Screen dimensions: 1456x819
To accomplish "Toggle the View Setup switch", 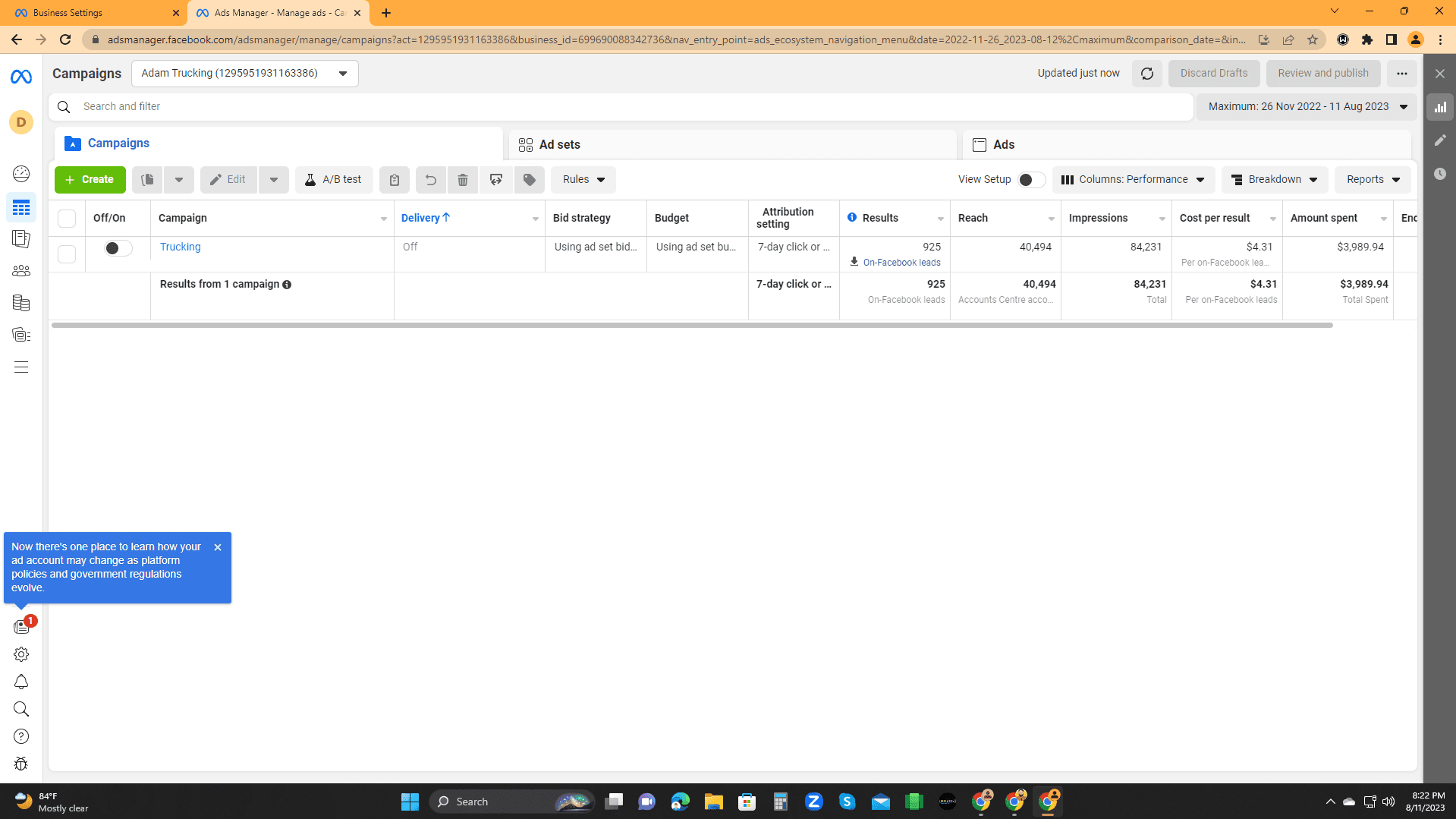I will coord(1031,180).
